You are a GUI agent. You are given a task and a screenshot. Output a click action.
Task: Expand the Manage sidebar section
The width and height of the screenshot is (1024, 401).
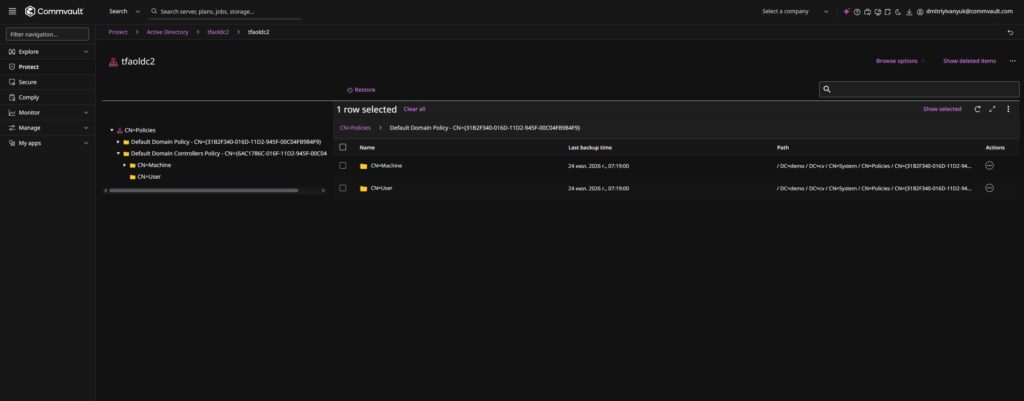click(x=86, y=127)
